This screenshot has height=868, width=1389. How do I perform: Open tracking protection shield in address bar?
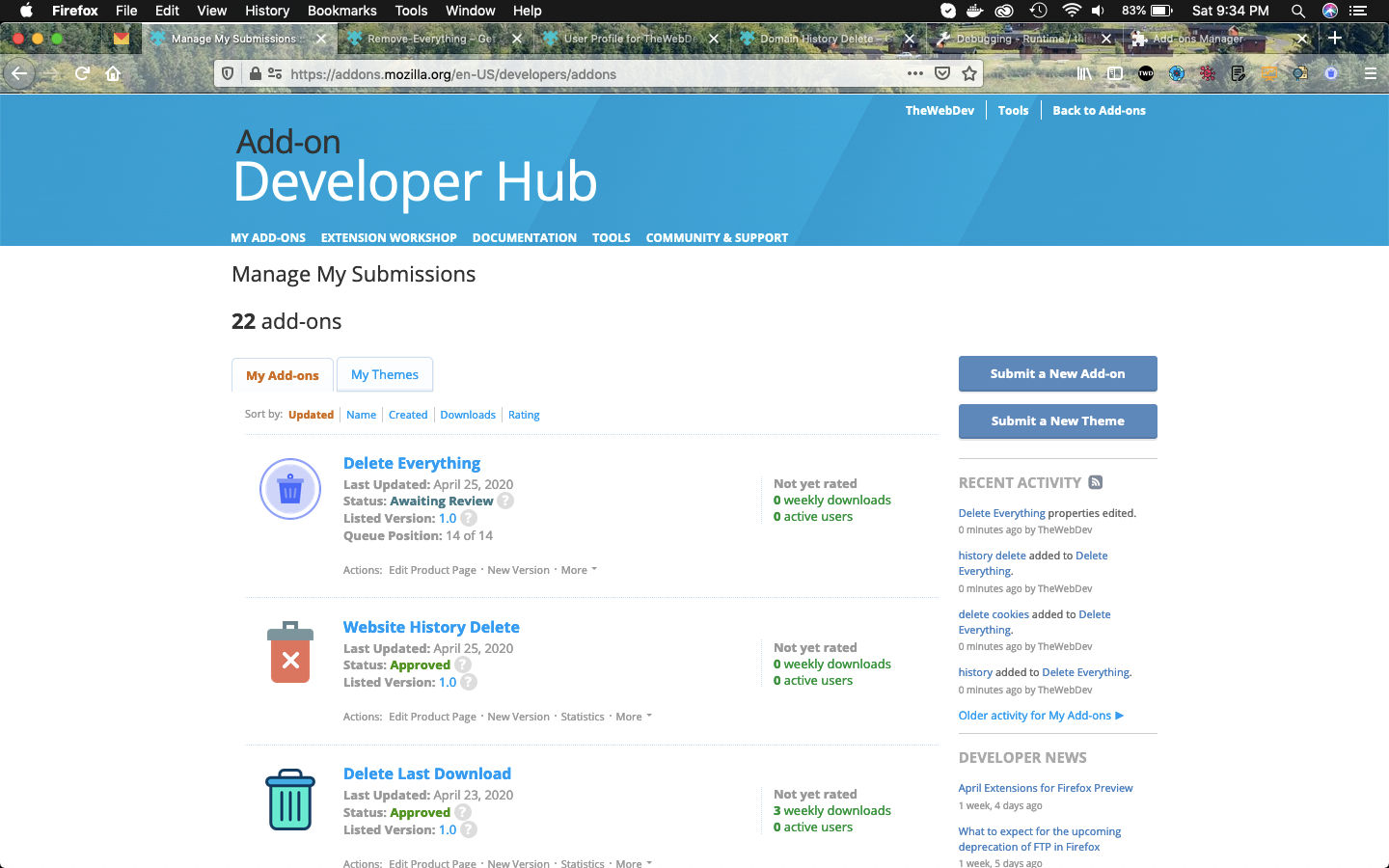tap(229, 73)
